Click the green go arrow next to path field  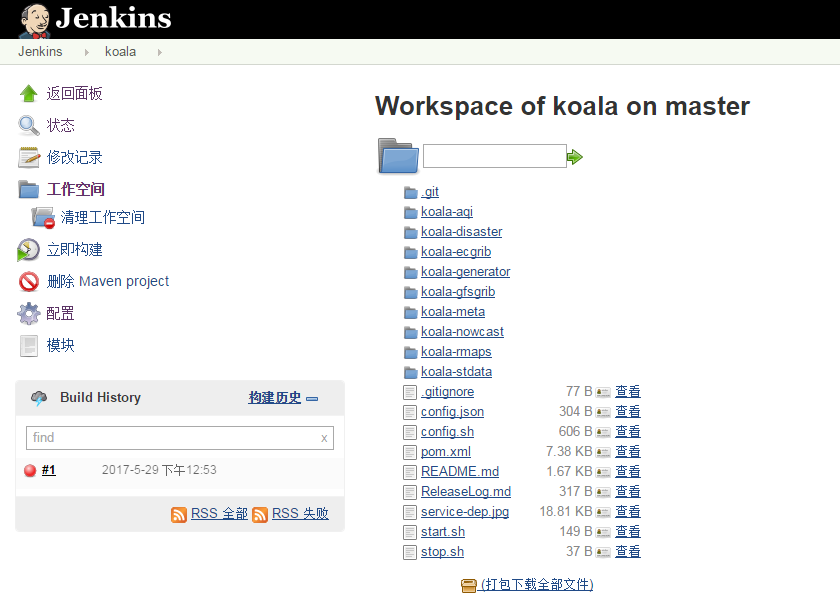(x=575, y=157)
